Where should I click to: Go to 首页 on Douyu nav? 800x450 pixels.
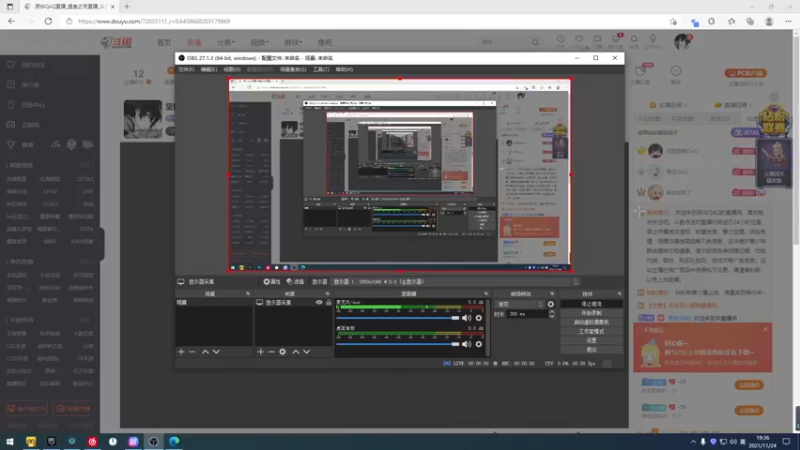tap(164, 42)
